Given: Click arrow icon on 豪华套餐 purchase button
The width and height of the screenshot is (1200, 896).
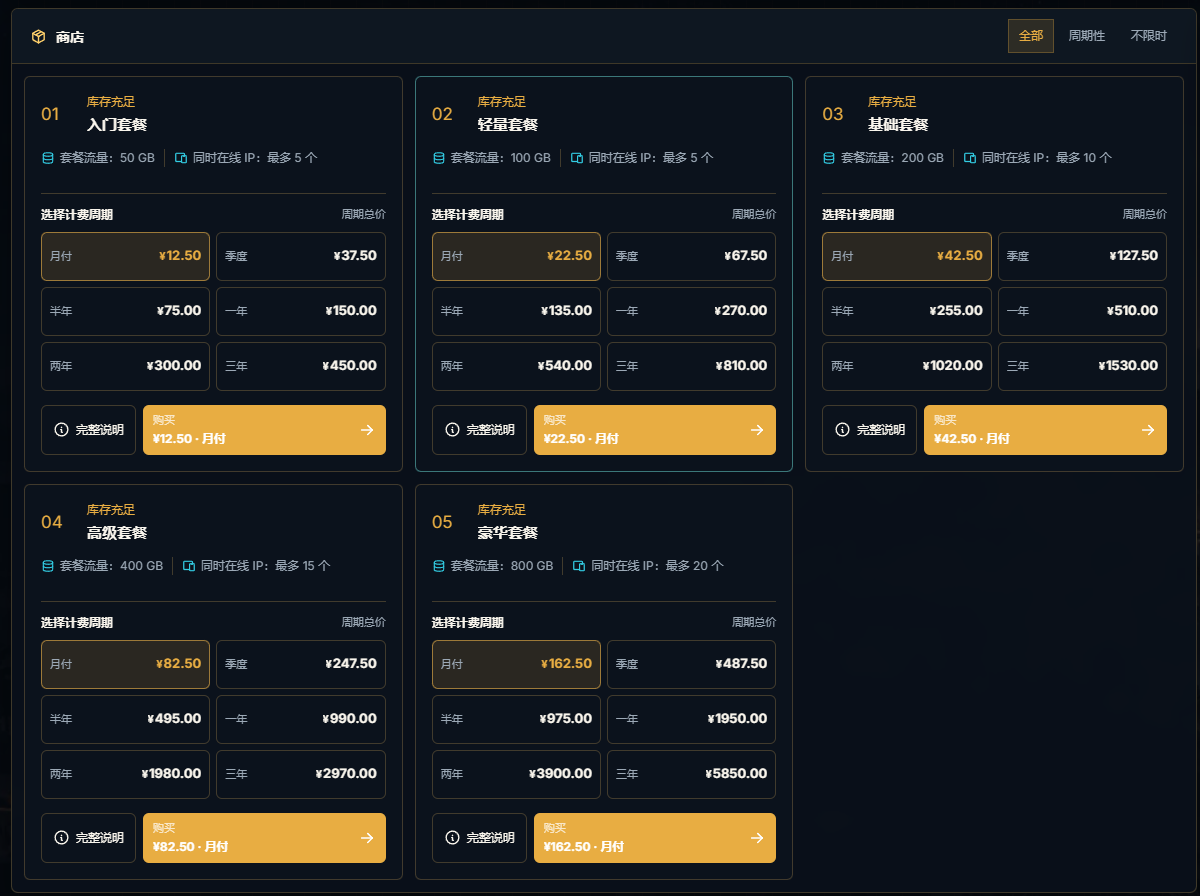Looking at the screenshot, I should (x=757, y=838).
